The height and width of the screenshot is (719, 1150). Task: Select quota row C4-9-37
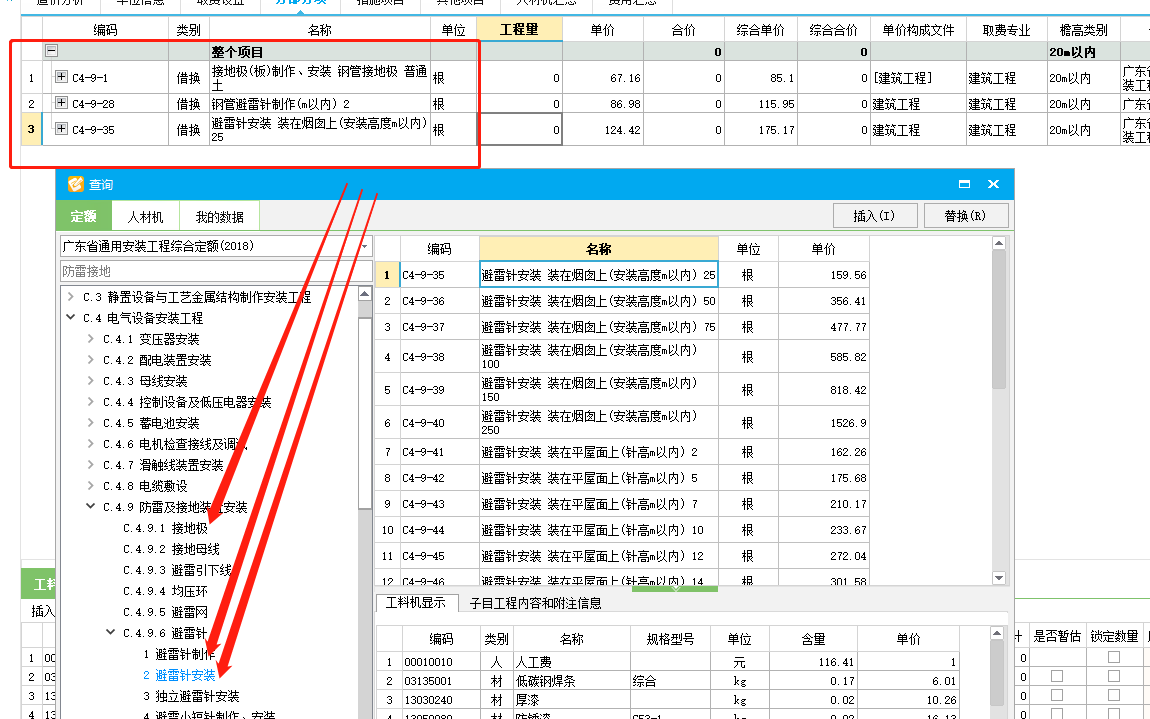click(x=622, y=327)
